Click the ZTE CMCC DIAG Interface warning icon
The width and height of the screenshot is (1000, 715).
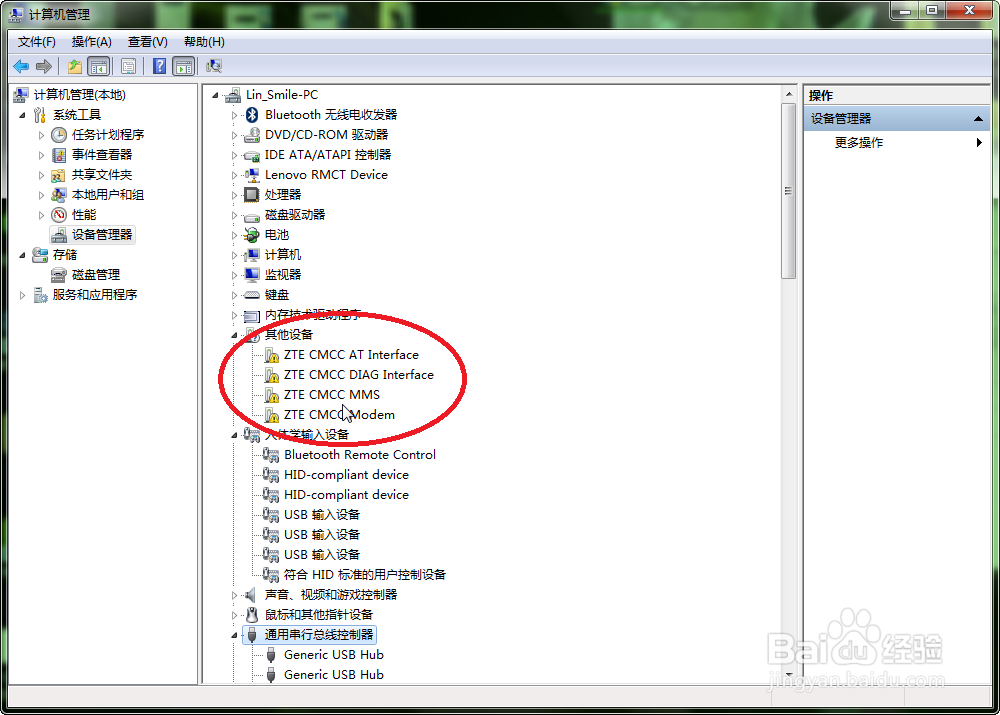click(x=272, y=375)
